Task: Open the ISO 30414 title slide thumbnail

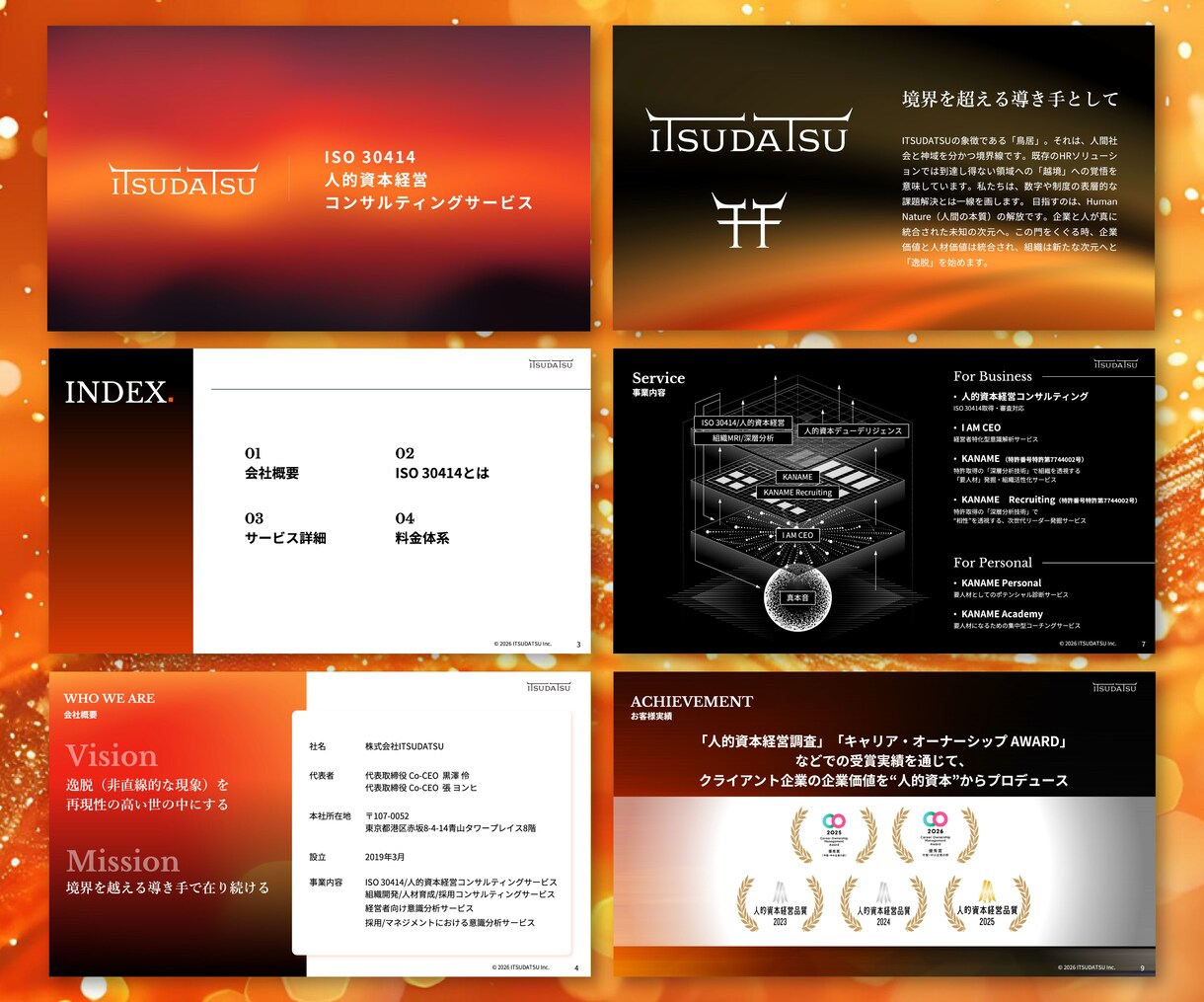Action: coord(319,179)
